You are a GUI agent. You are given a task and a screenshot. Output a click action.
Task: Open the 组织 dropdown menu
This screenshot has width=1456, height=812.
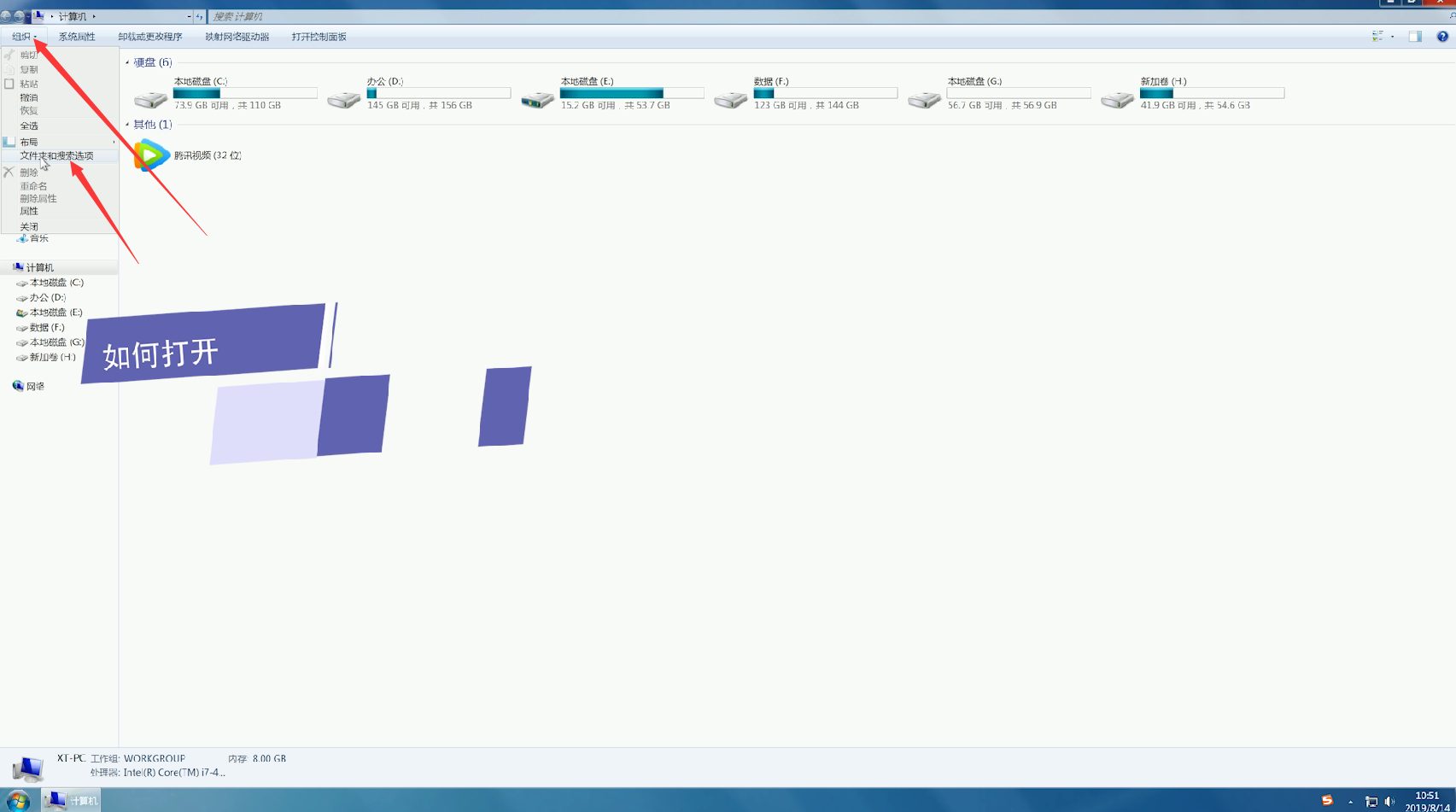point(24,37)
